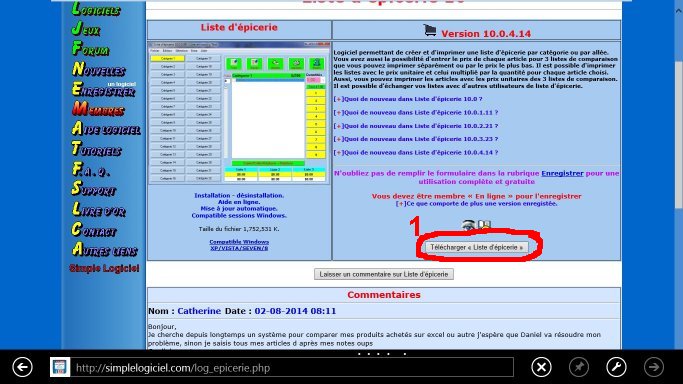Open the Forum sidebar menu item
The width and height of the screenshot is (683, 384).
tap(90, 49)
